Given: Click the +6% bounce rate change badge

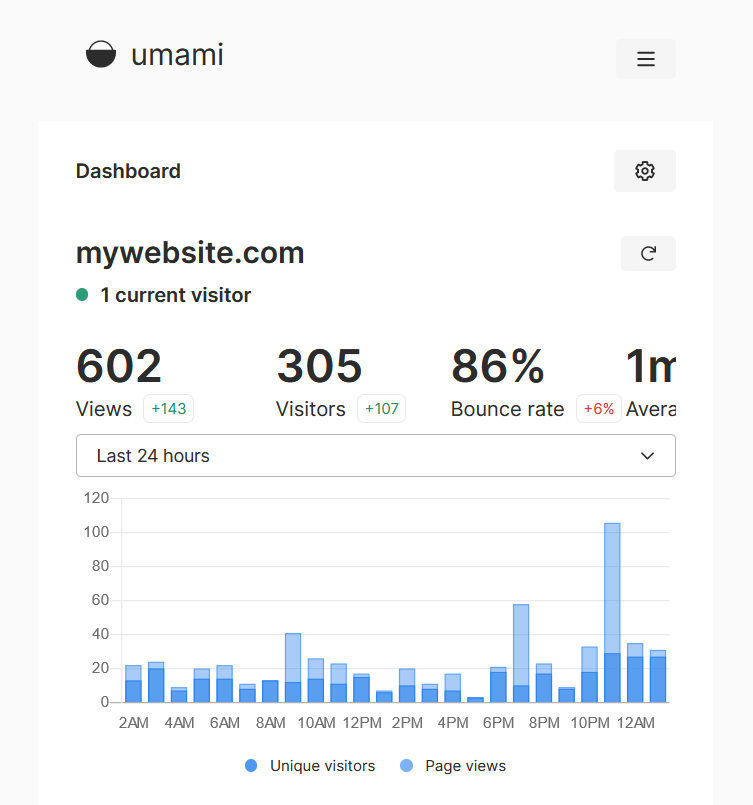Looking at the screenshot, I should 598,409.
